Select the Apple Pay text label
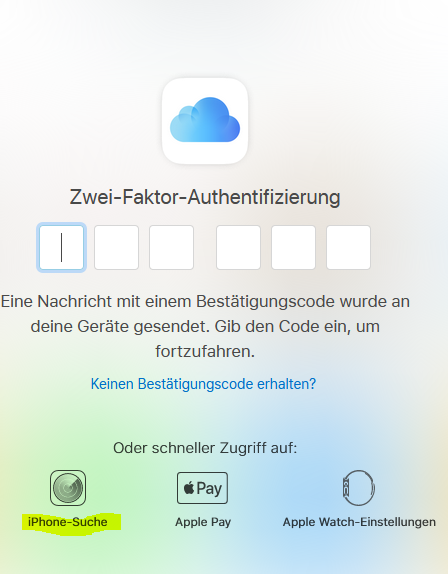 pyautogui.click(x=203, y=522)
